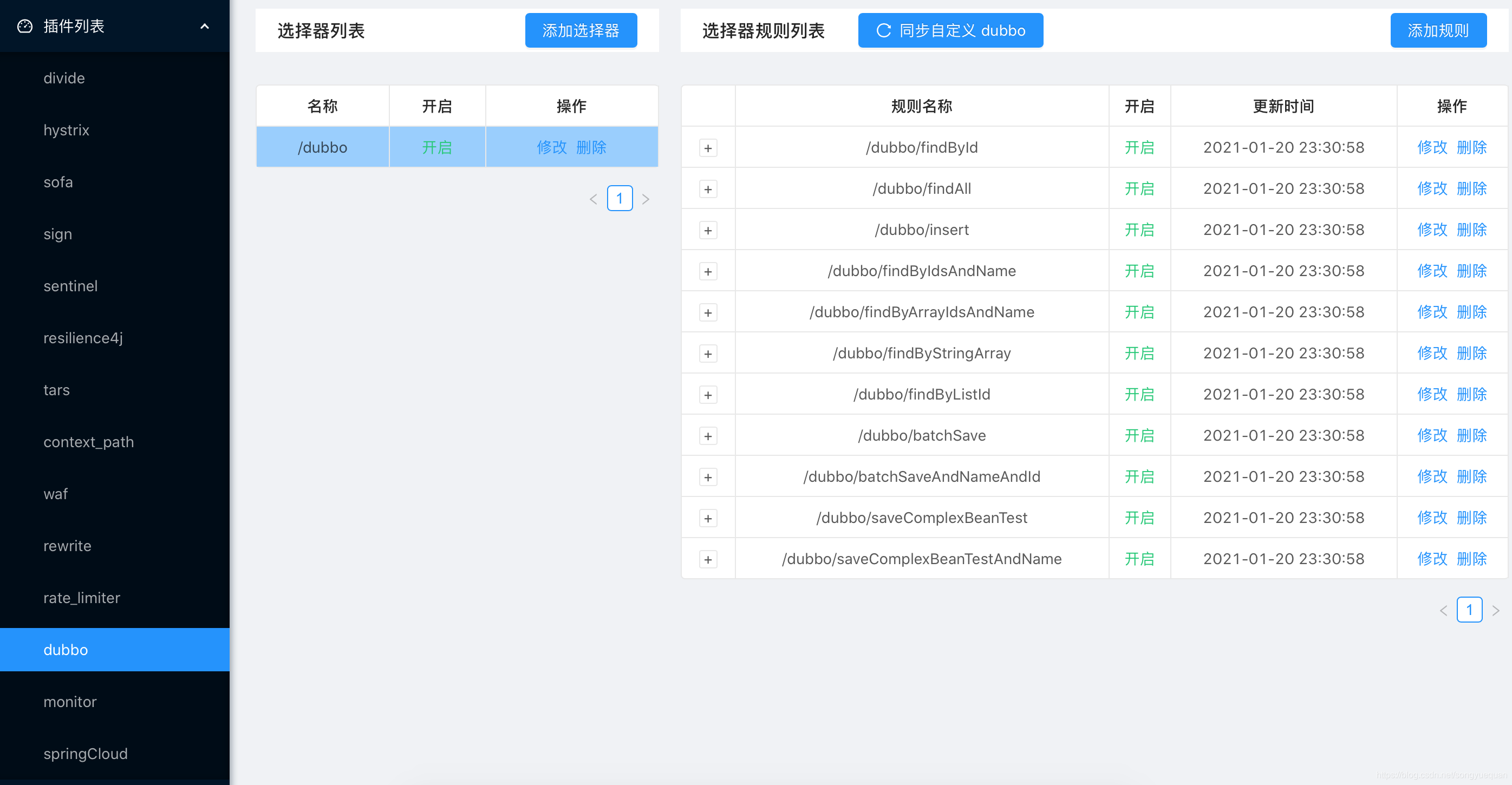Click plus icon for /dubbo/batchSave row

[708, 436]
